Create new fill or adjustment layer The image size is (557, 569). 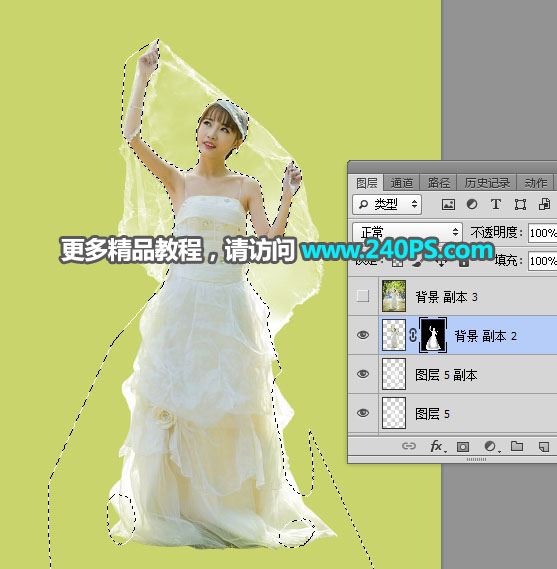click(491, 446)
